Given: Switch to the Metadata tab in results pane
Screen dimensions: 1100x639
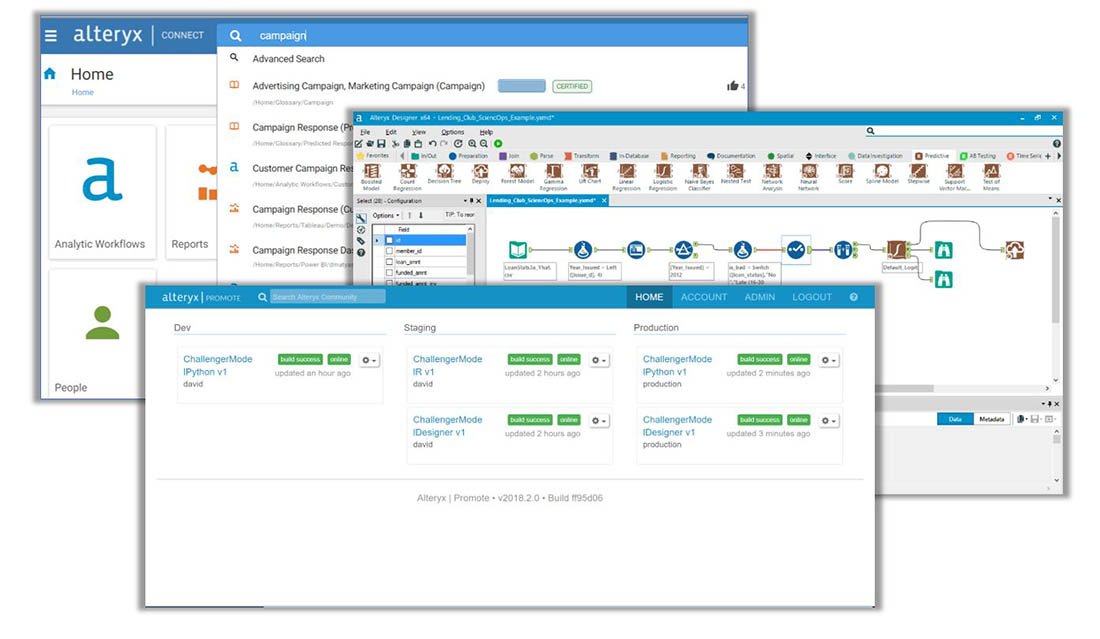Looking at the screenshot, I should pos(992,418).
